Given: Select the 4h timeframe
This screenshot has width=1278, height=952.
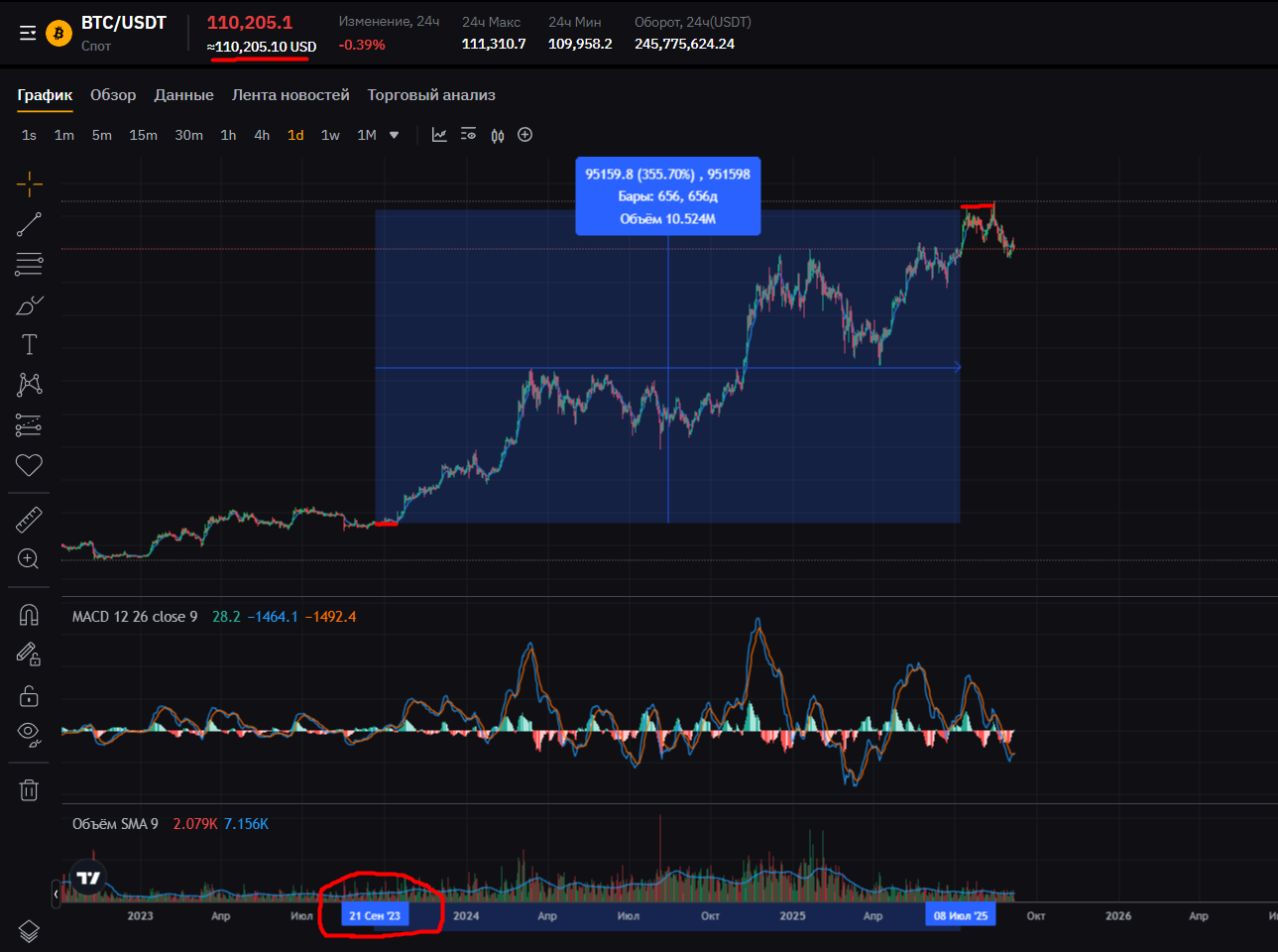Looking at the screenshot, I should (x=262, y=135).
